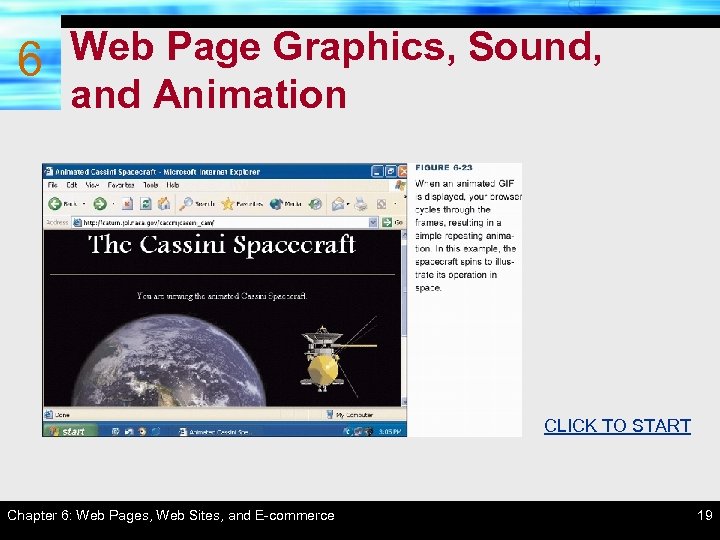Click the footer 'Chapter 6: Web Pages' text

[x=171, y=515]
